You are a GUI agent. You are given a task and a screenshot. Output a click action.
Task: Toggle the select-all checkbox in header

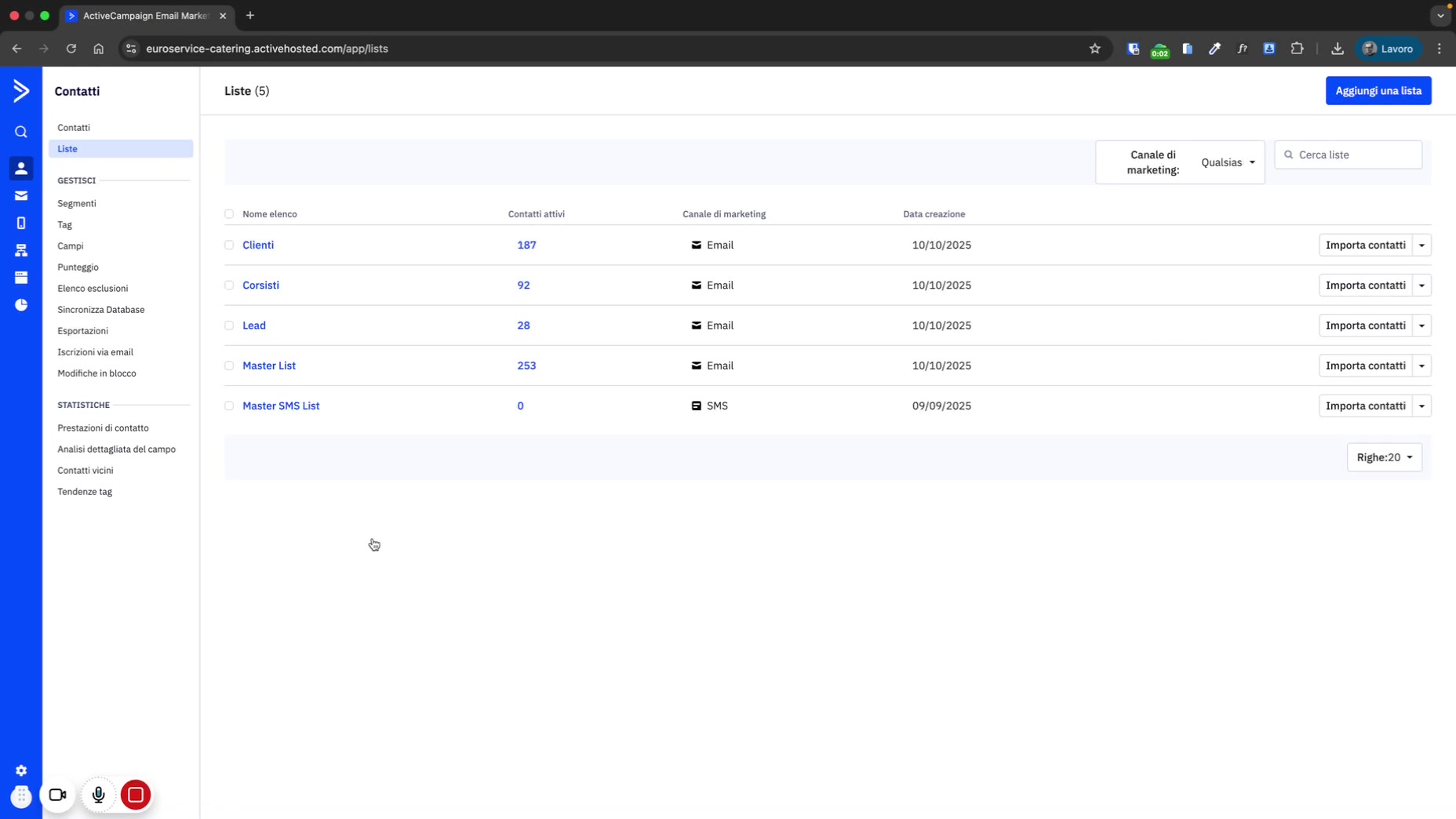229,214
